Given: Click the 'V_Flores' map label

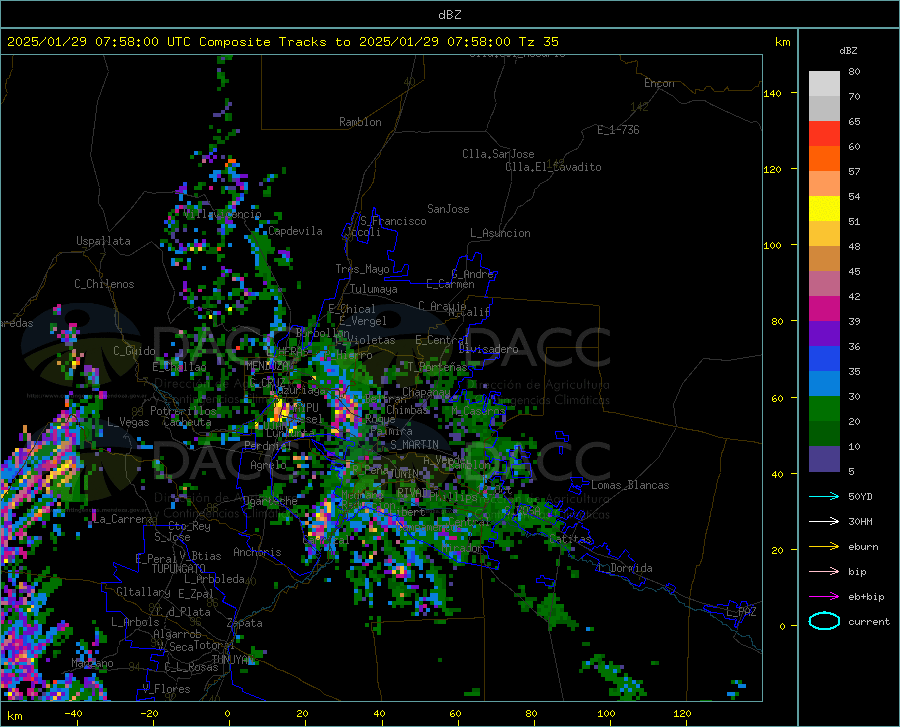Looking at the screenshot, I should pos(166,689).
